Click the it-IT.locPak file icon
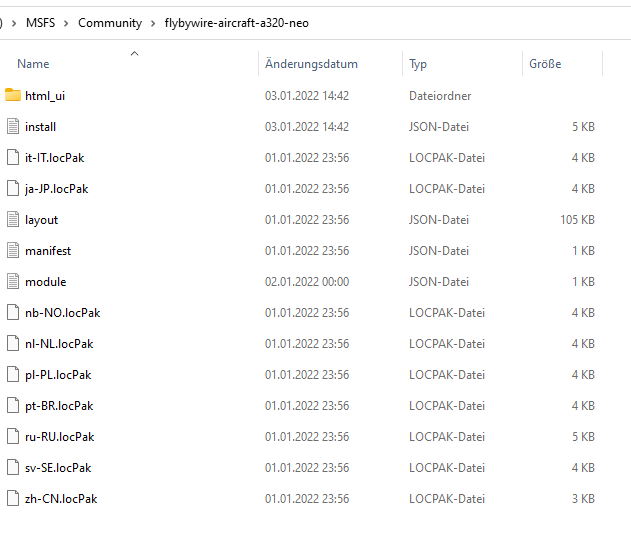 13,157
